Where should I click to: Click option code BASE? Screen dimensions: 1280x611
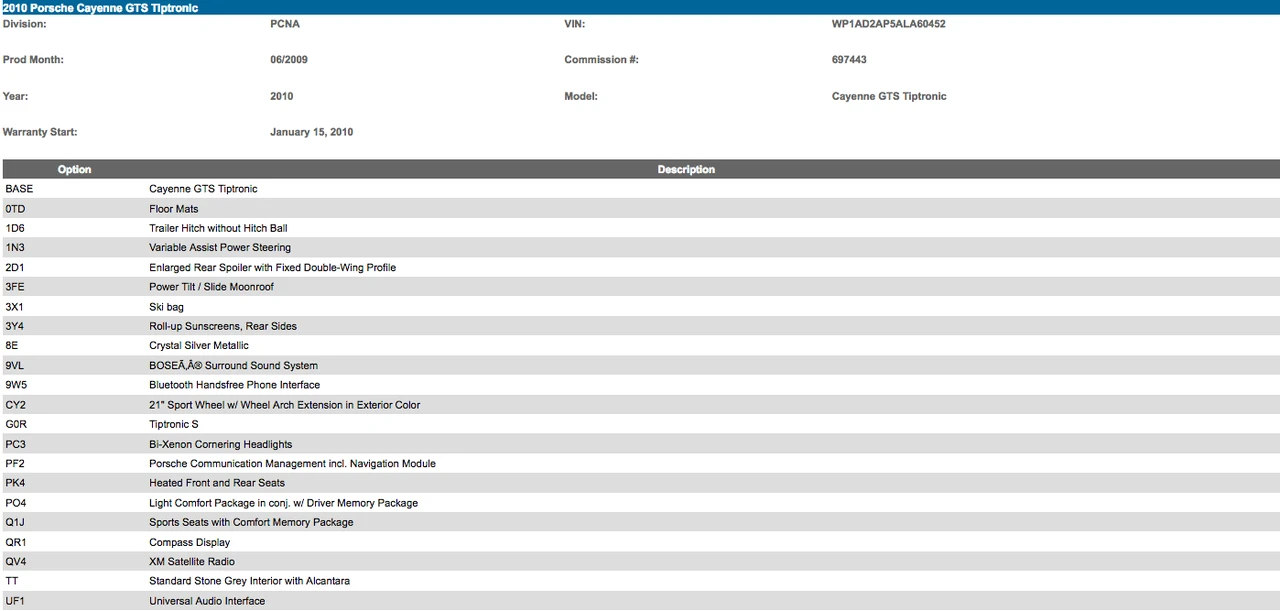pyautogui.click(x=19, y=189)
